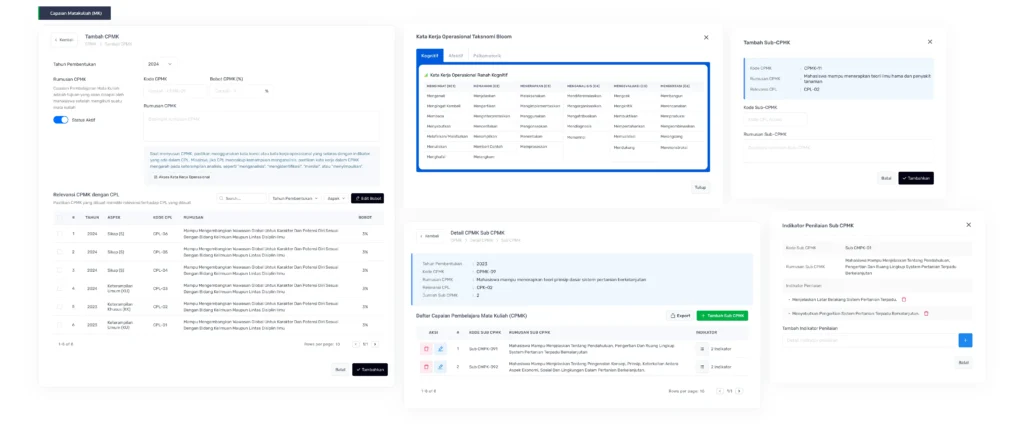Image resolution: width=1024 pixels, height=432 pixels.
Task: Close the Kata Kerja Operasional Taksonomi Bloom dialog
Action: click(x=706, y=38)
